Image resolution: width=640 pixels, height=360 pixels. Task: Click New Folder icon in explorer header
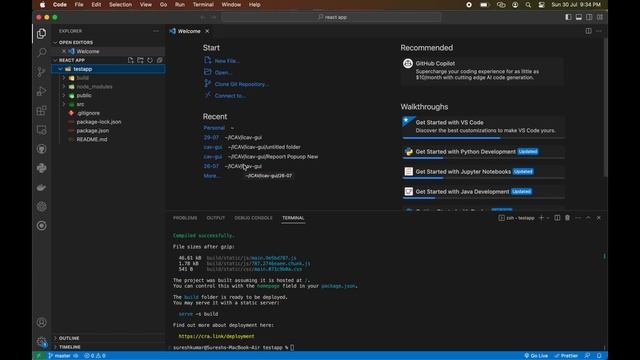point(140,60)
